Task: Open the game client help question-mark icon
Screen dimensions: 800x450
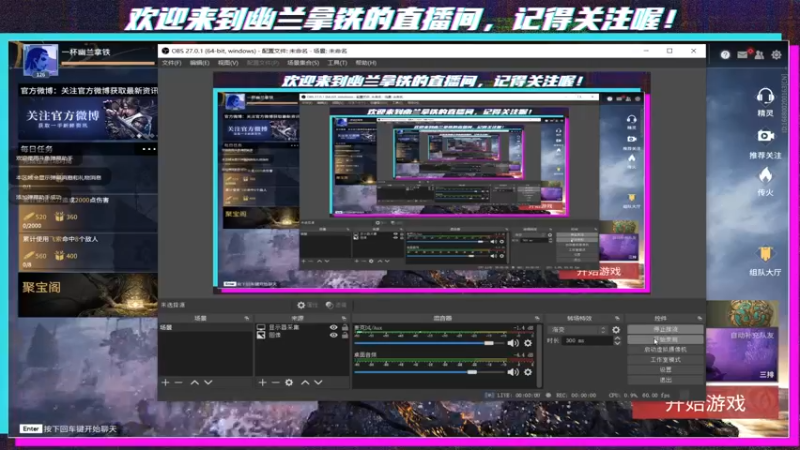Action: [725, 55]
